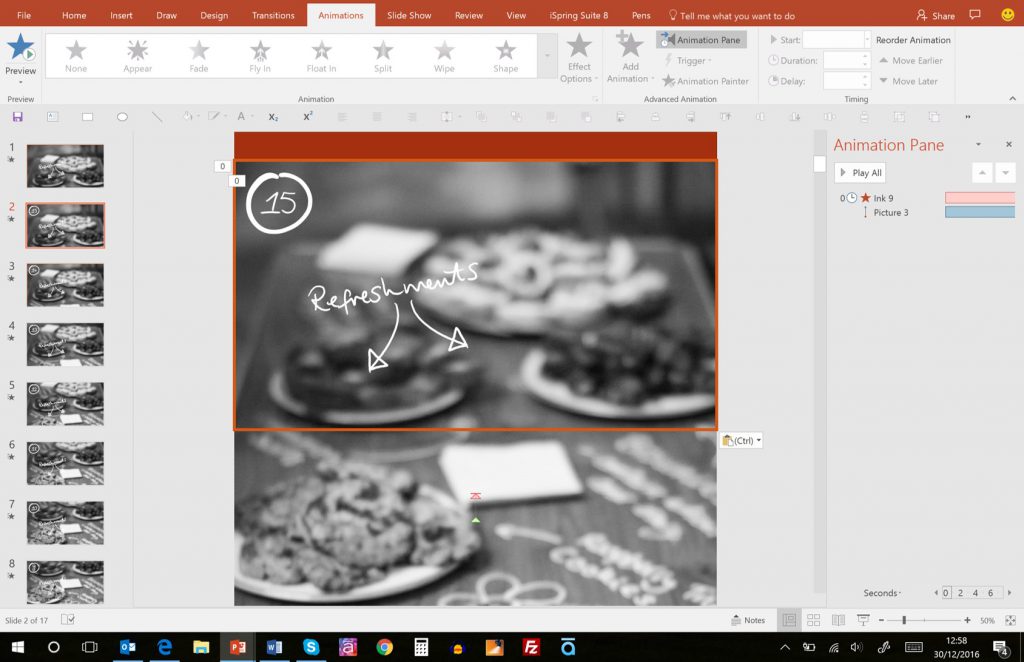This screenshot has height=662, width=1024.
Task: Open the Paste Options (Ctrl) dropdown
Action: click(x=741, y=440)
